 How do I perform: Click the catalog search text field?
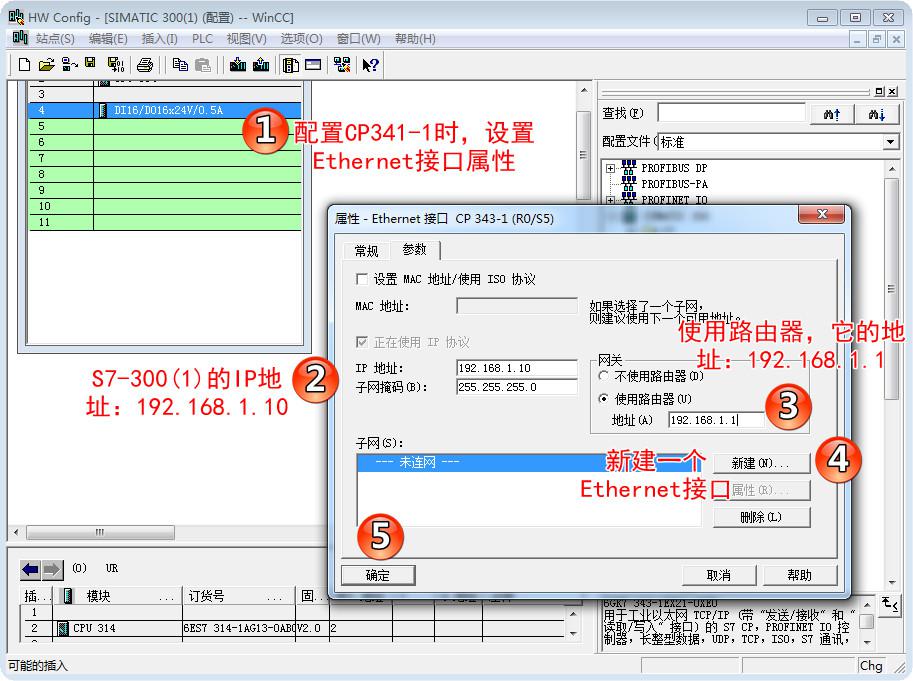tap(731, 112)
